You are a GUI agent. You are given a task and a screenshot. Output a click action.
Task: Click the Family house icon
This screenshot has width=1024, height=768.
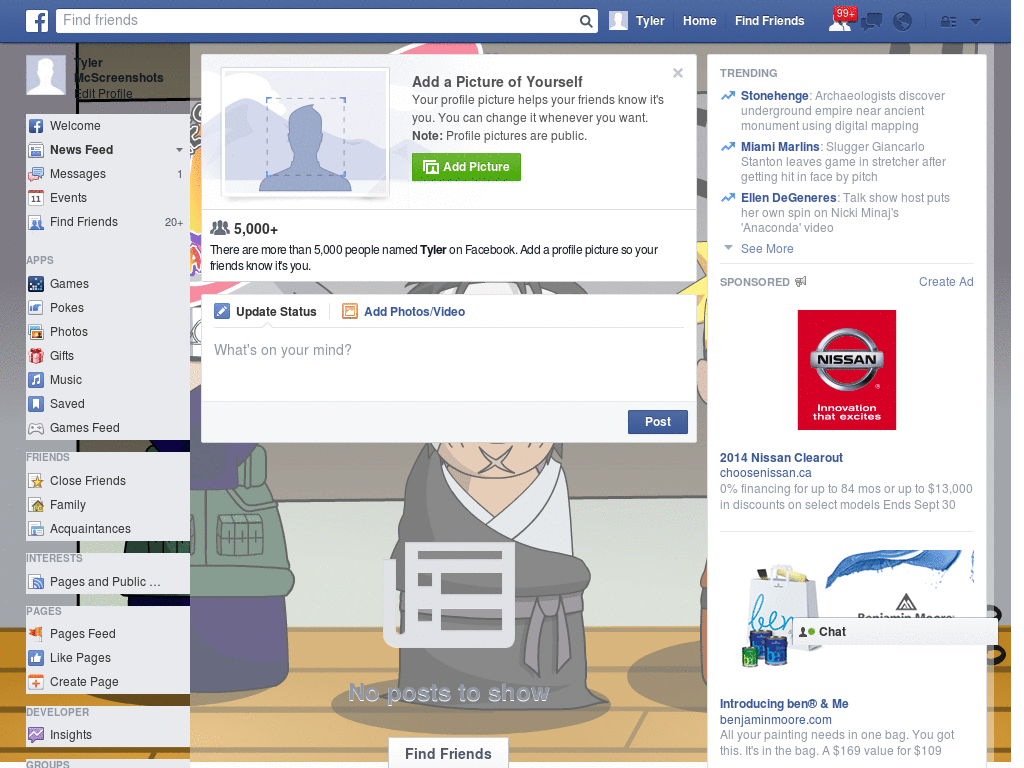36,505
